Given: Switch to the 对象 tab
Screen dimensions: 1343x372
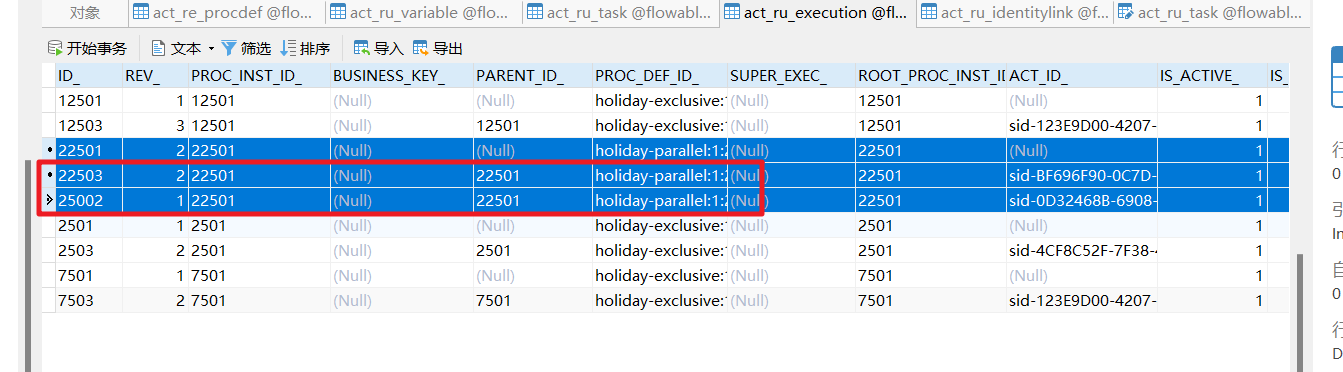Looking at the screenshot, I should click(x=85, y=13).
